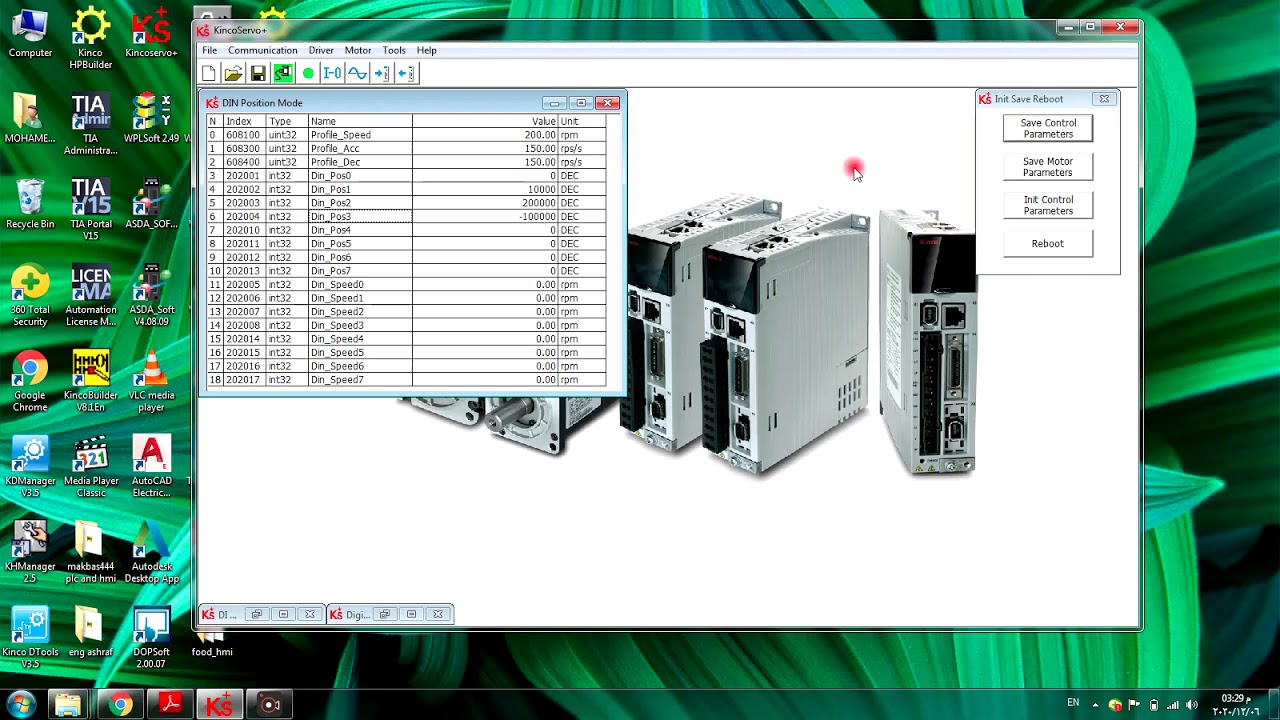This screenshot has height=720, width=1280.
Task: Open the makbas444 plc and hmi folder
Action: coord(91,553)
